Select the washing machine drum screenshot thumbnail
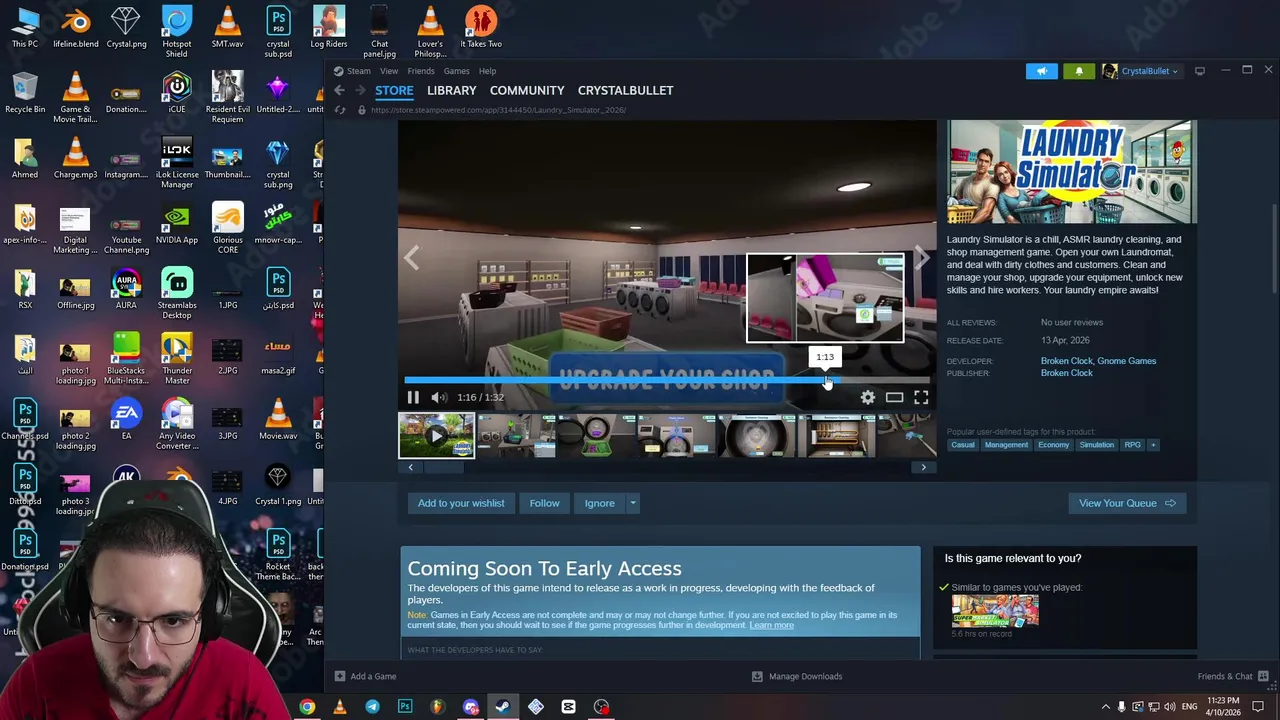Screen dimensions: 1280x720 [x=756, y=436]
